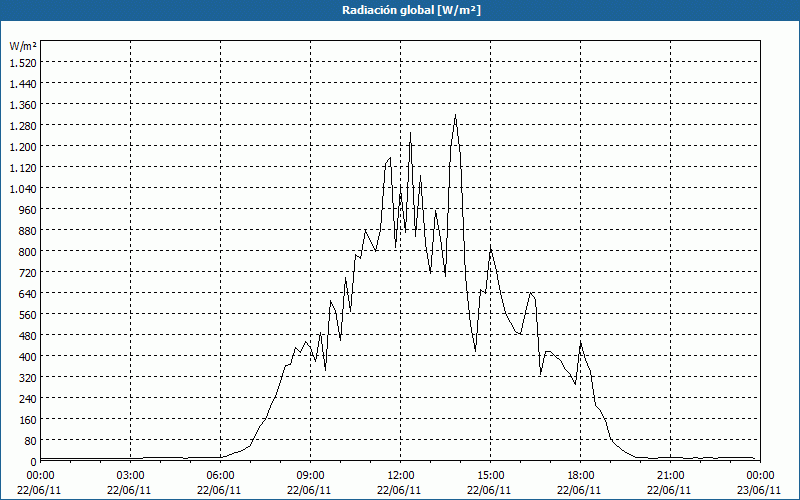Viewport: 800px width, 500px height.
Task: Select the 1.120 y-axis value
Action: click(x=23, y=167)
